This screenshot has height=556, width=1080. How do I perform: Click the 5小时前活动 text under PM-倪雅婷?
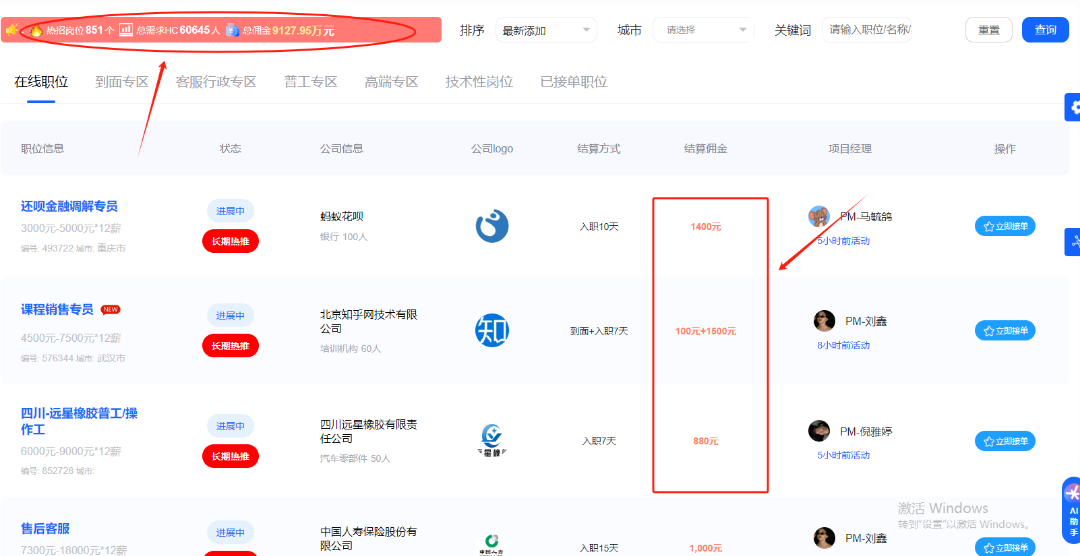(x=844, y=455)
